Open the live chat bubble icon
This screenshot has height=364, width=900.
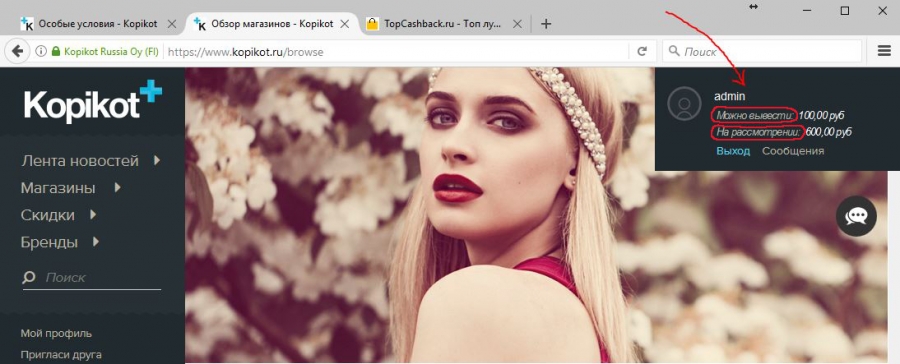click(x=856, y=216)
